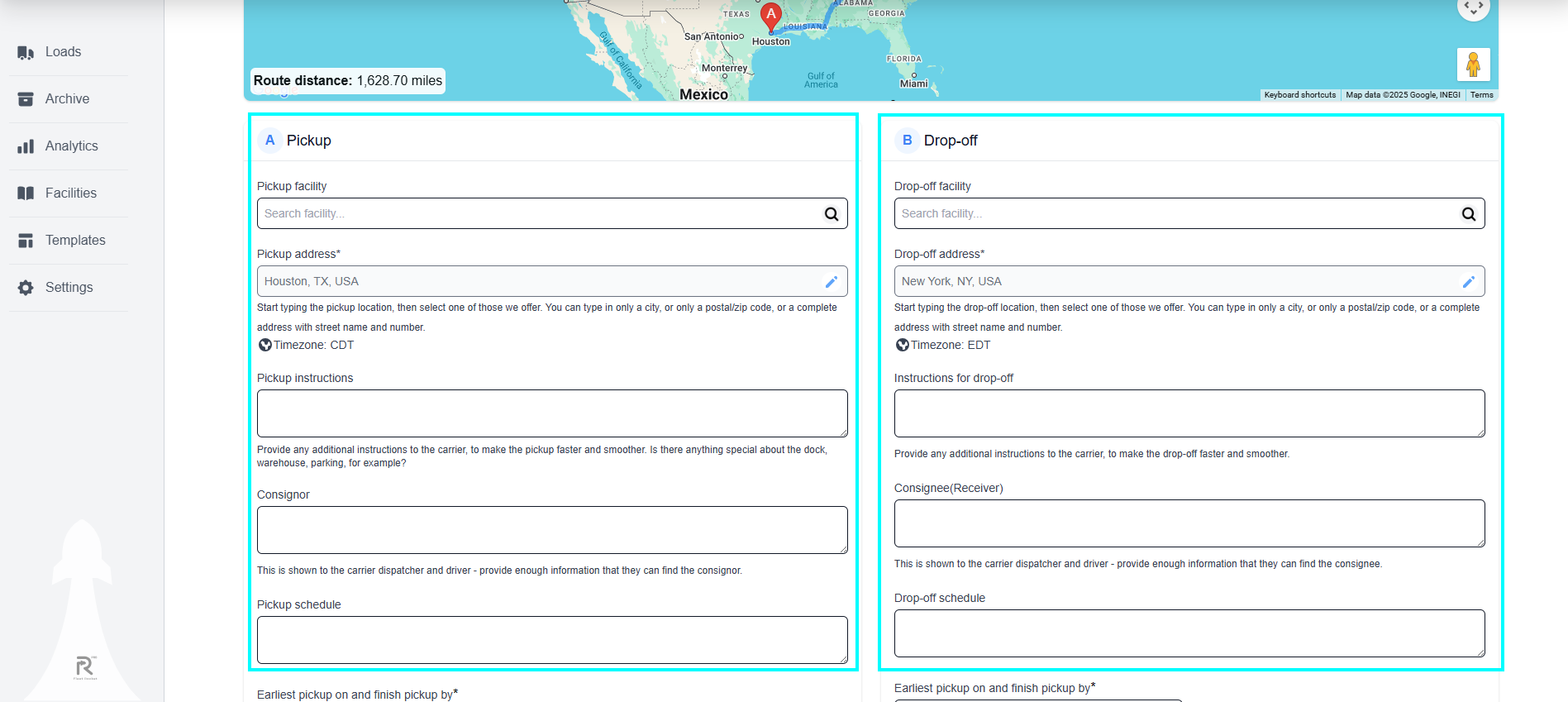Click the Drop-off section heading
1568x702 pixels.
click(951, 141)
